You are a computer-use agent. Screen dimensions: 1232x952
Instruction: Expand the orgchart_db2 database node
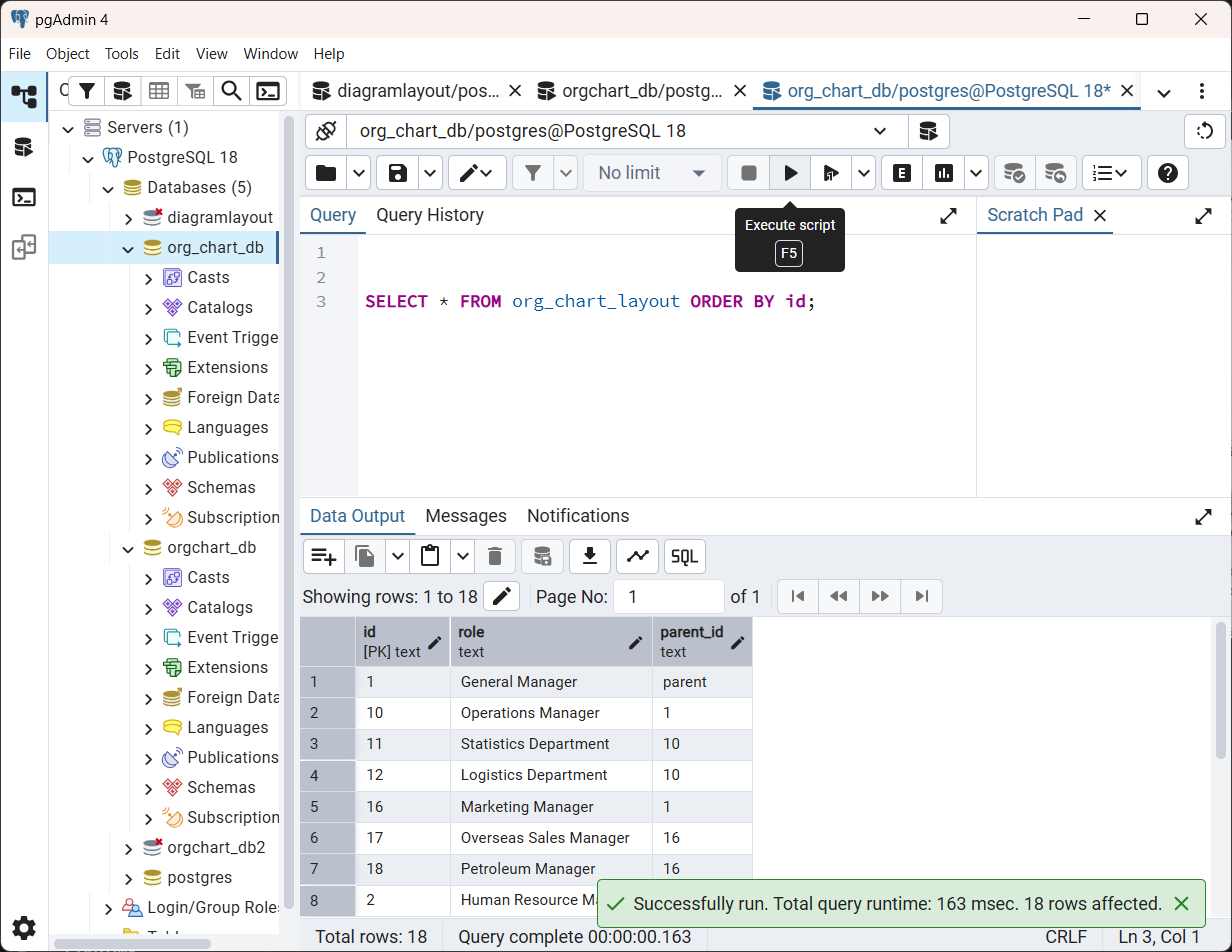127,848
